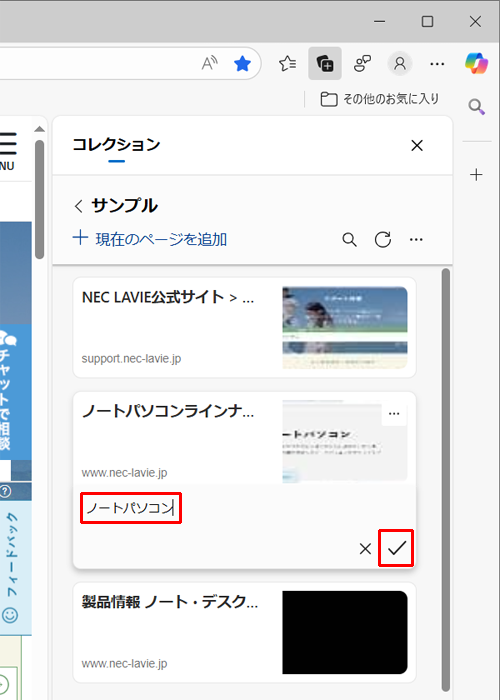Open the user profile icon
Viewport: 500px width, 700px height.
pos(400,63)
